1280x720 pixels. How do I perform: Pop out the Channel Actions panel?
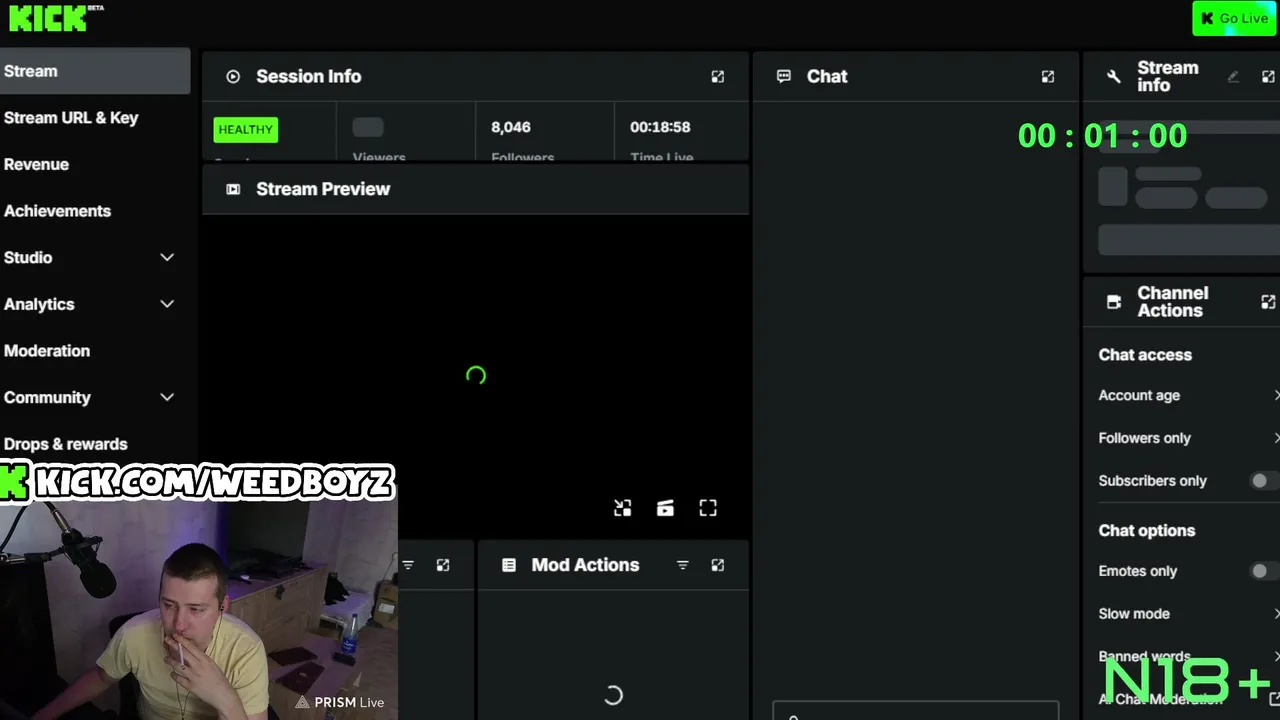pyautogui.click(x=1268, y=302)
